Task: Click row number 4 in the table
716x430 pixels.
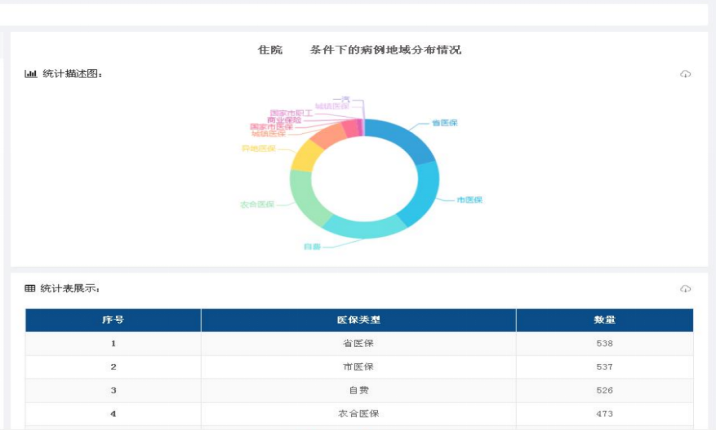Action: point(113,414)
